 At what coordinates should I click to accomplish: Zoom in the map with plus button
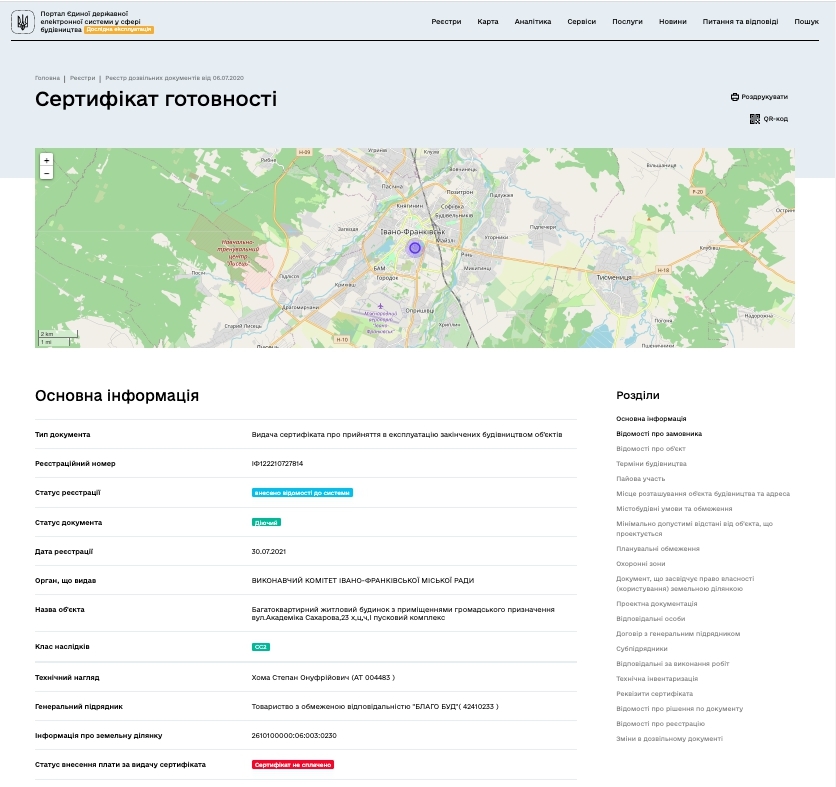pyautogui.click(x=46, y=160)
